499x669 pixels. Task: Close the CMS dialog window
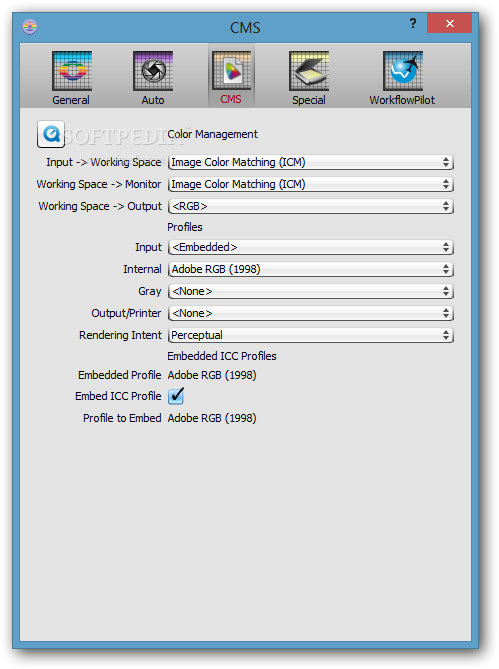point(449,23)
